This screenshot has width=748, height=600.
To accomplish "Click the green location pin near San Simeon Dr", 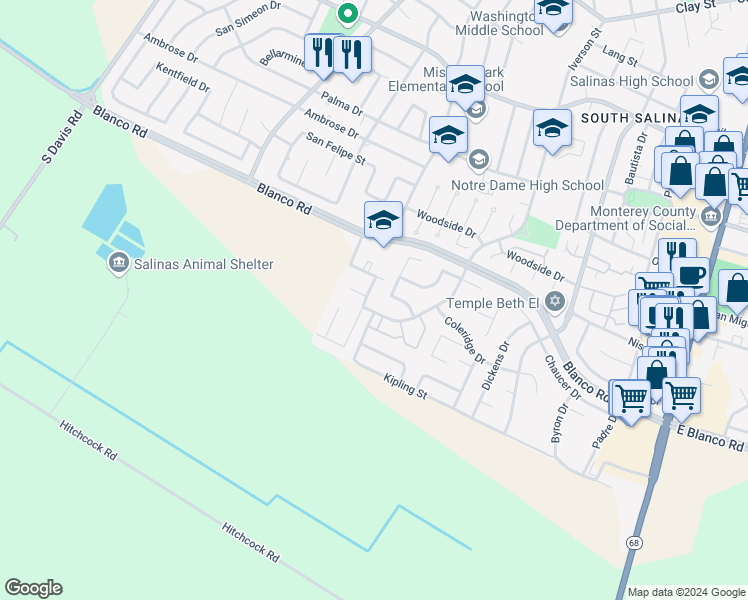I will (348, 13).
